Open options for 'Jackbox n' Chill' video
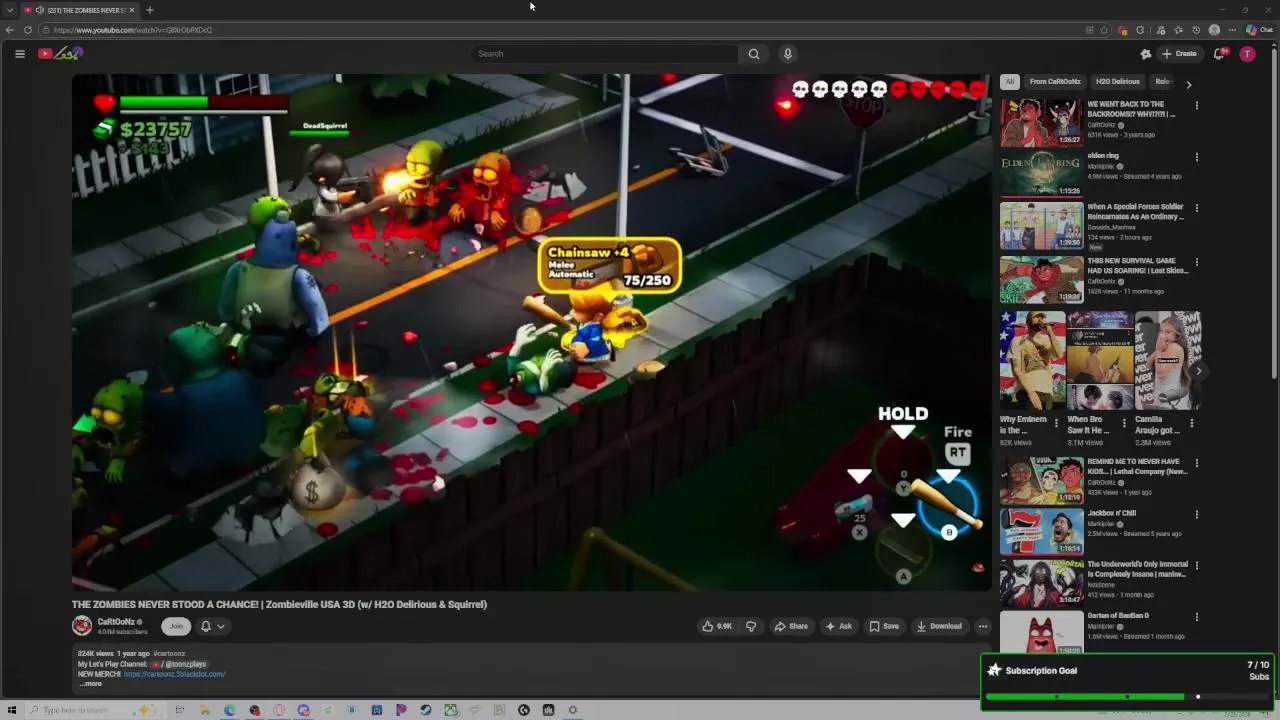The height and width of the screenshot is (720, 1280). point(1196,514)
